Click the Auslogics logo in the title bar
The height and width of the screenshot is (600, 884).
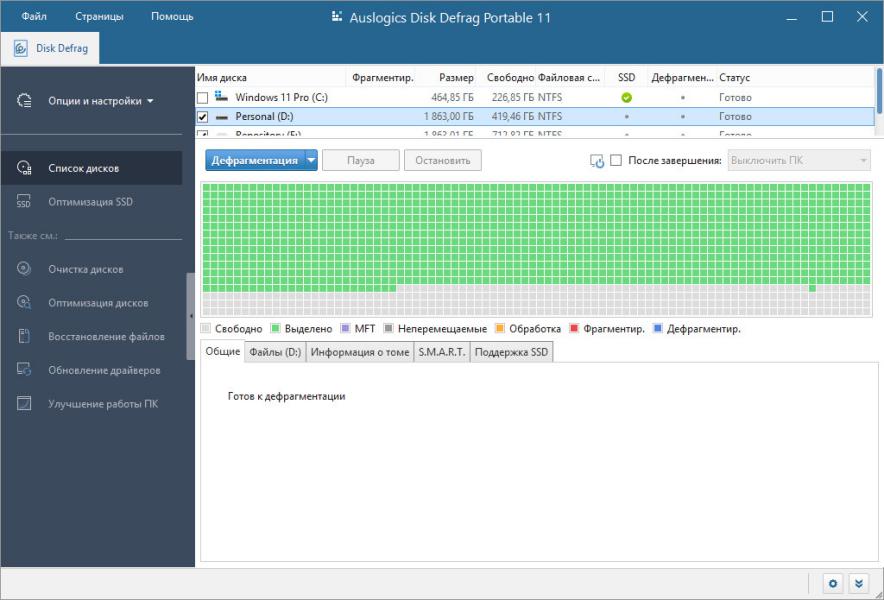[x=337, y=17]
